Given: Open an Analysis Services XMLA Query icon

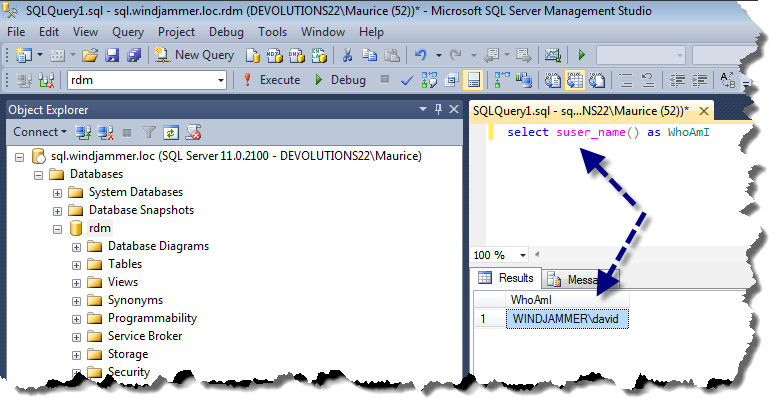Looking at the screenshot, I should click(319, 55).
